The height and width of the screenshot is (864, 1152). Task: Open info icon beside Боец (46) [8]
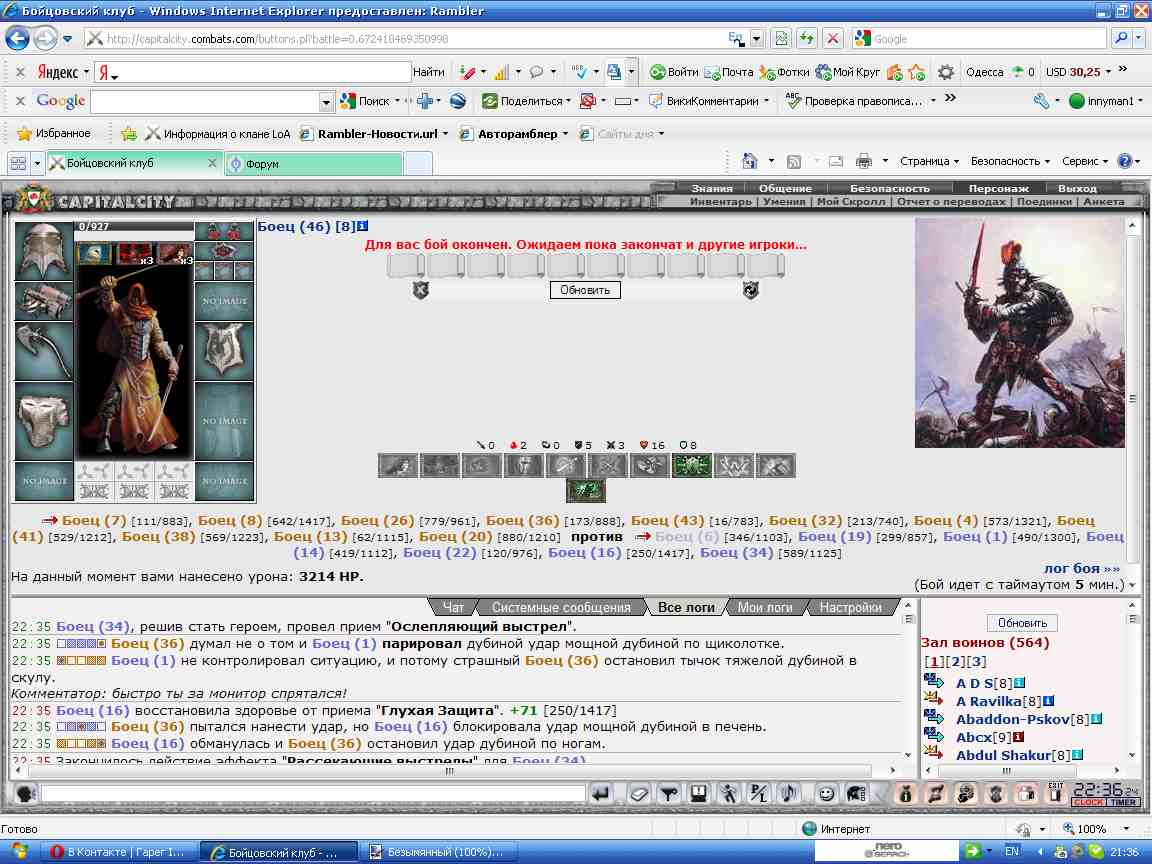[362, 226]
